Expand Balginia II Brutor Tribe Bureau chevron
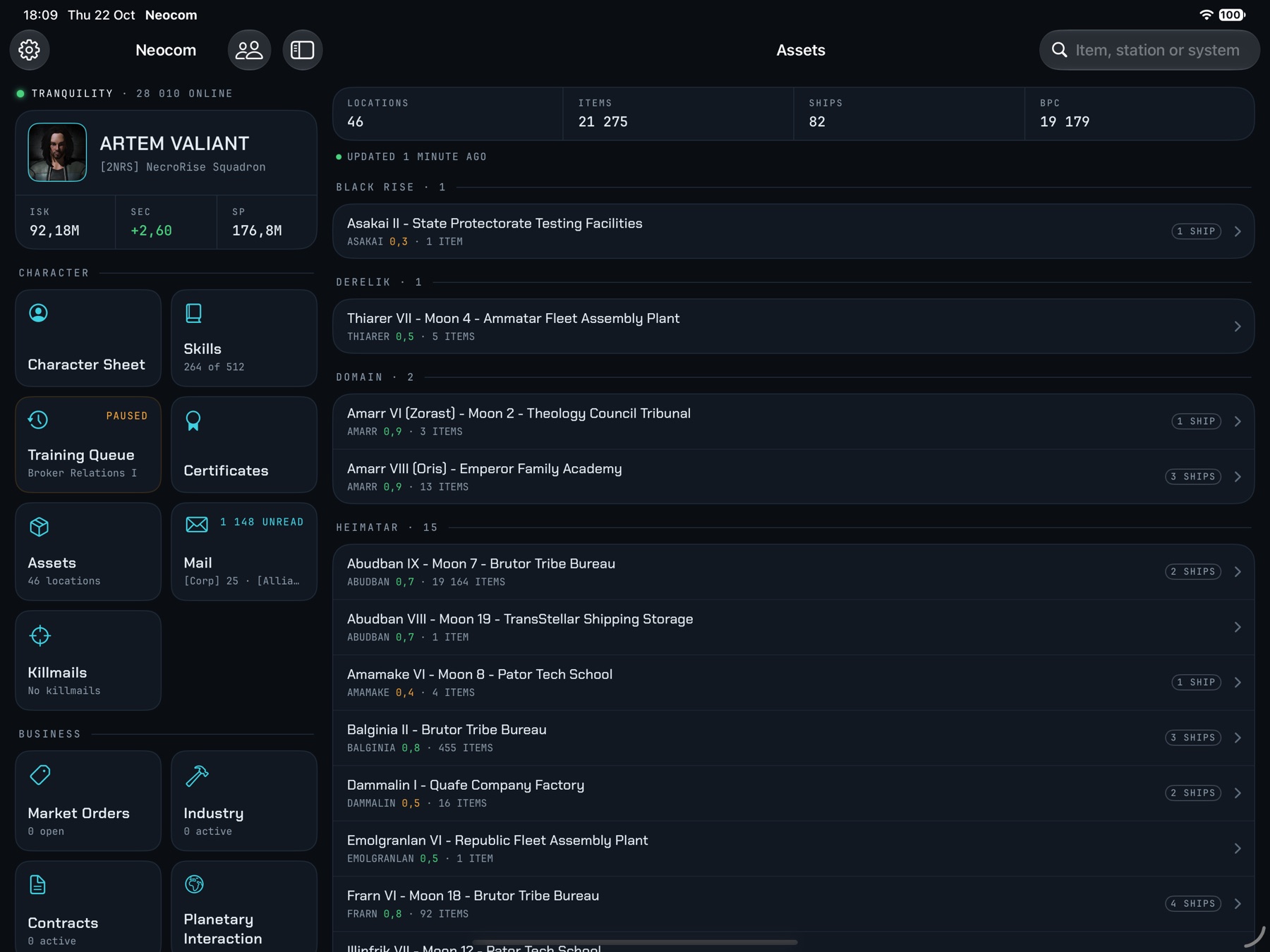The width and height of the screenshot is (1270, 952). 1238,738
